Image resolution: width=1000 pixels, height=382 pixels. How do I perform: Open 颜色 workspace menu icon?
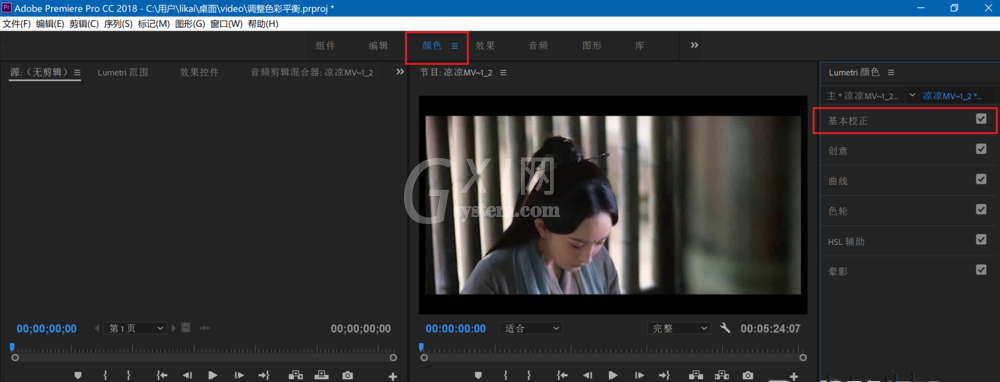(455, 46)
